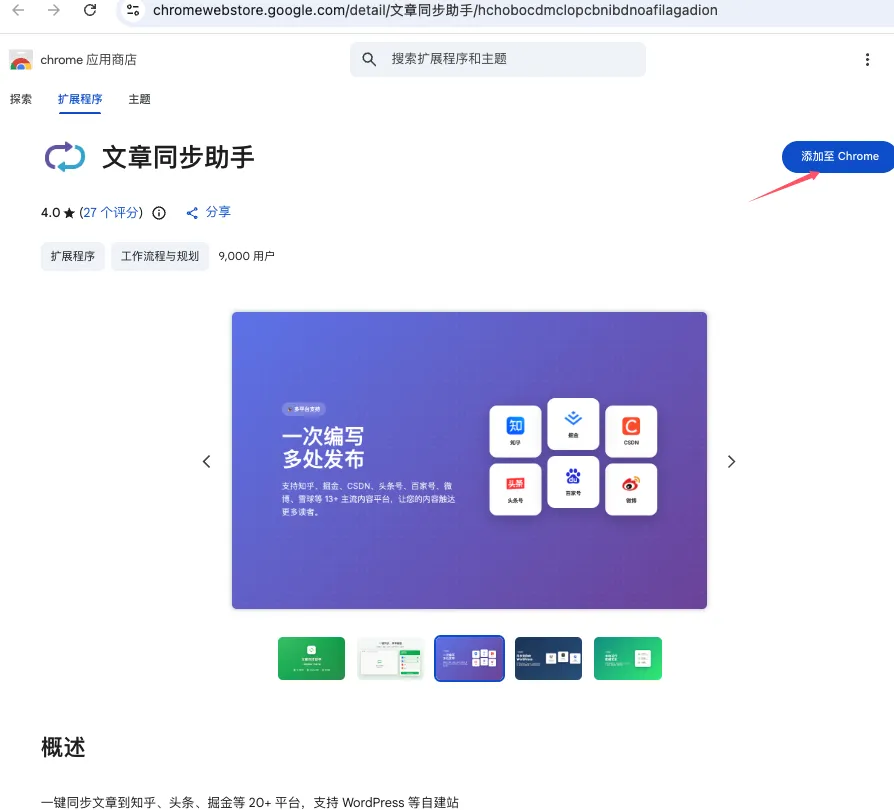
Task: Select the fourth dark blue thumbnail
Action: pyautogui.click(x=548, y=658)
